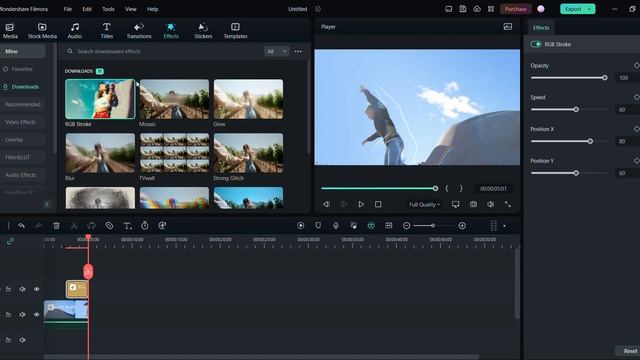Open the Full Quality dropdown
640x360 pixels.
424,204
